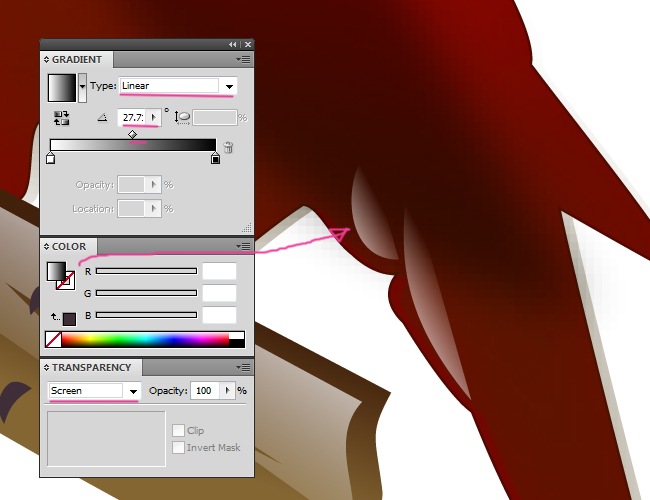The width and height of the screenshot is (650, 500).
Task: Open the Opacity slider arrow in Transparency
Action: [x=229, y=391]
